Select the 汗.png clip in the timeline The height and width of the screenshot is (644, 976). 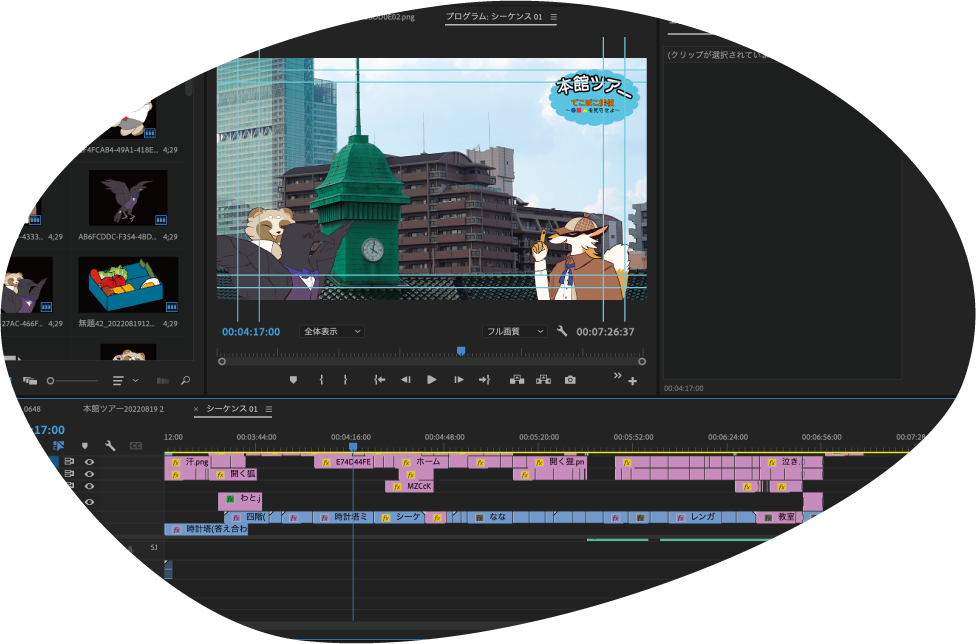tap(189, 462)
